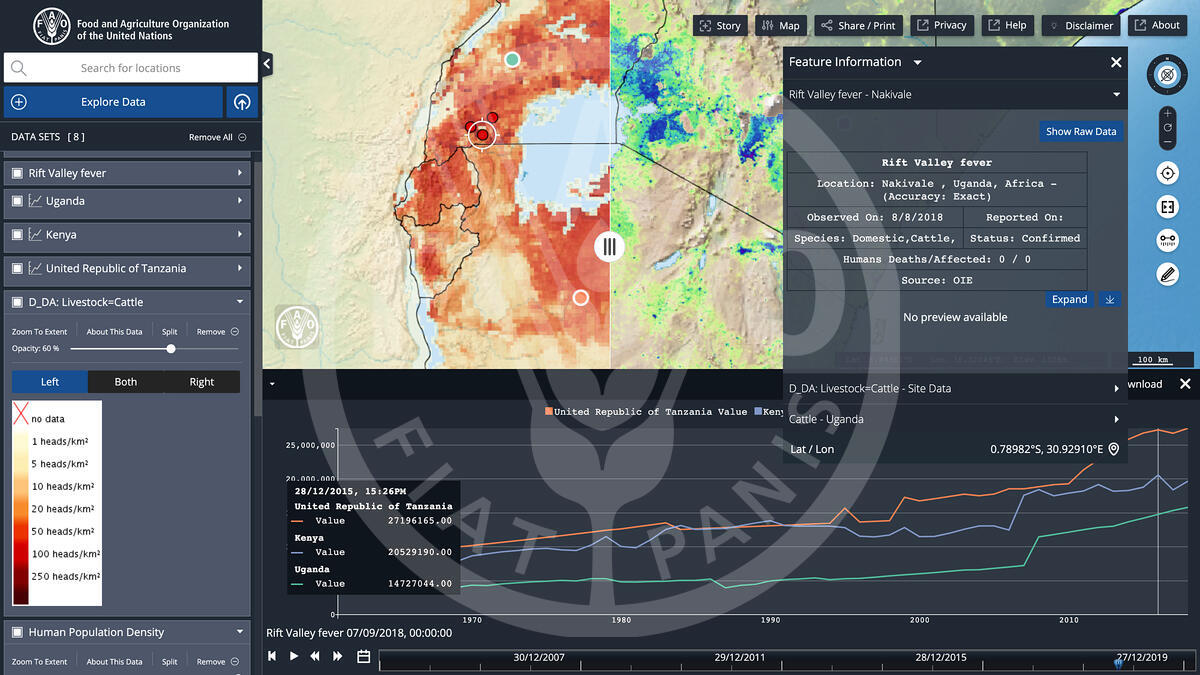The width and height of the screenshot is (1200, 675).
Task: Collapse the chart panel arrow
Action: pos(271,383)
